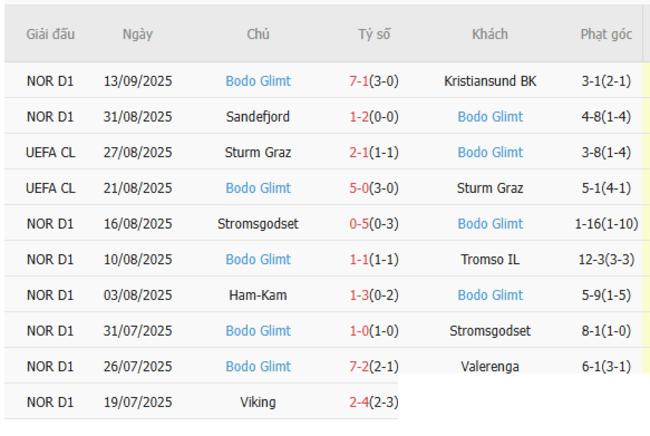
Task: Open Tromso IL team link
Action: [490, 260]
